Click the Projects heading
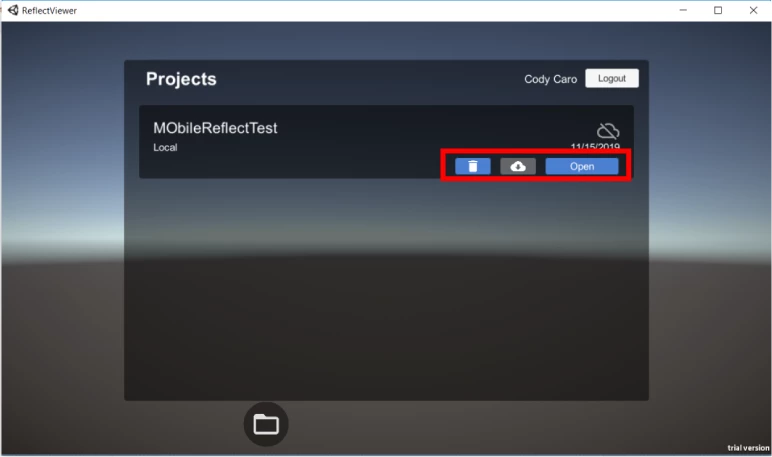Viewport: 772px width, 457px height. [181, 79]
